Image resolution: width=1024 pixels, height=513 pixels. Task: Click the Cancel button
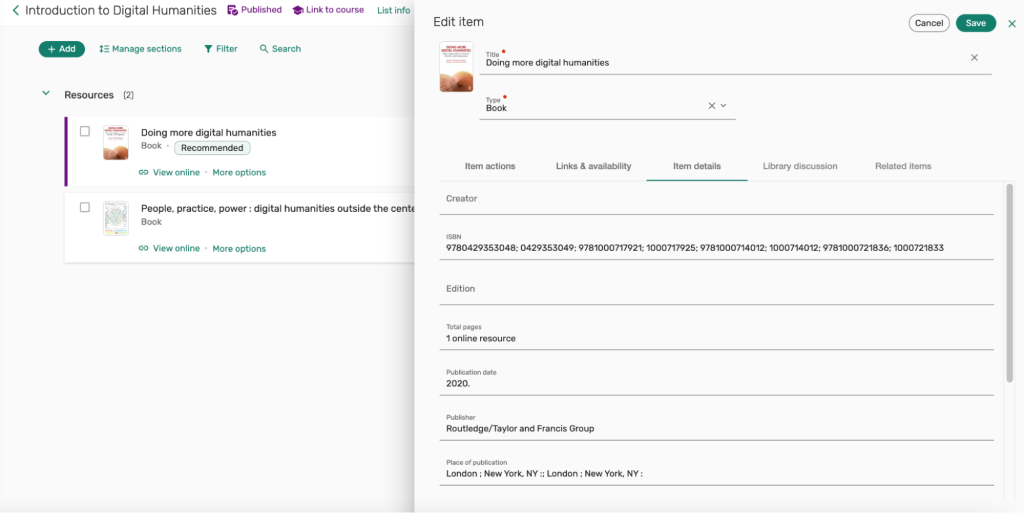(x=928, y=23)
